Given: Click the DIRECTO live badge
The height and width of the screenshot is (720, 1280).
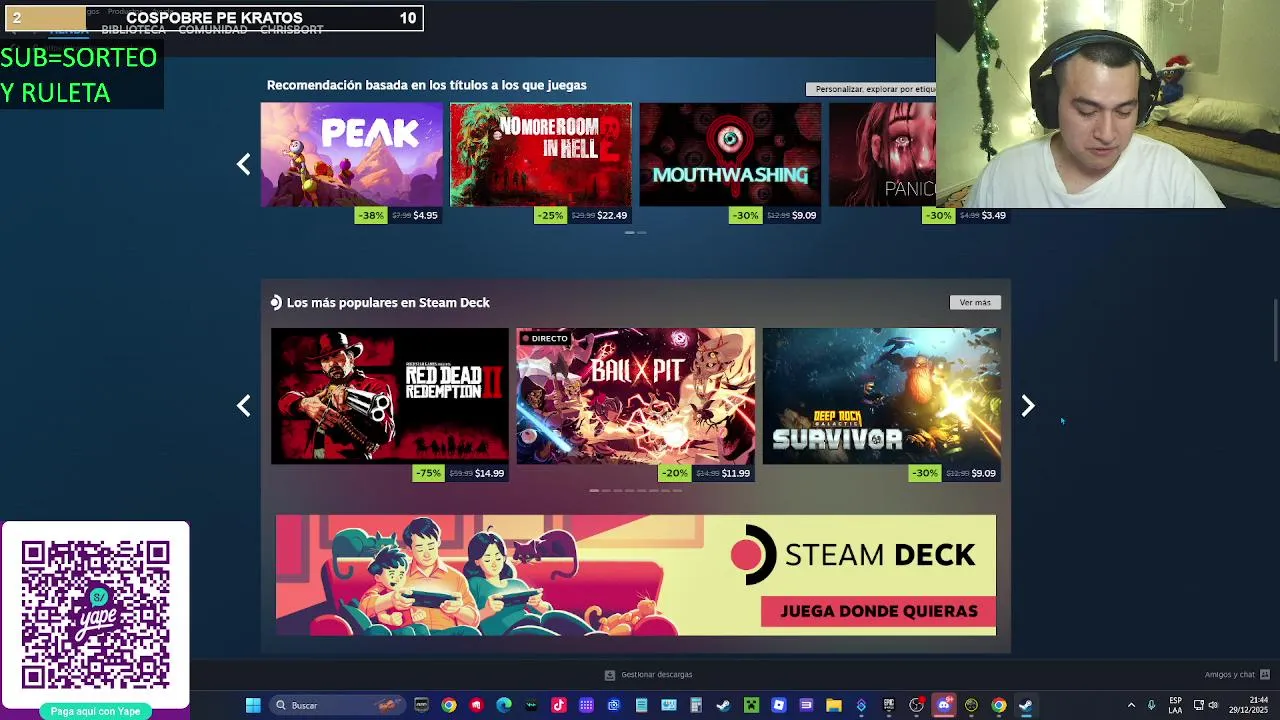Looking at the screenshot, I should (x=544, y=338).
